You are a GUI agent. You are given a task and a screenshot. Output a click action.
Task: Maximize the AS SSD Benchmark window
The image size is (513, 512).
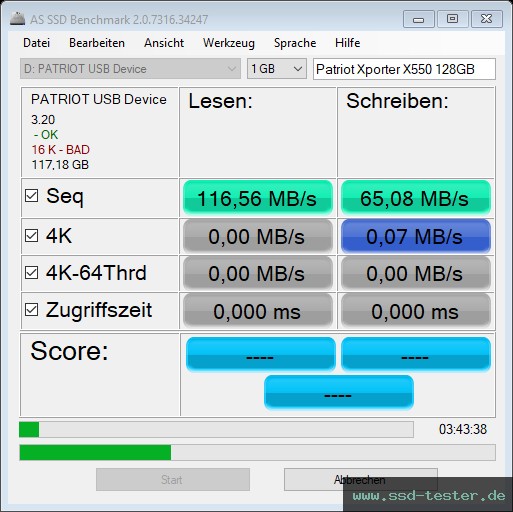[453, 19]
